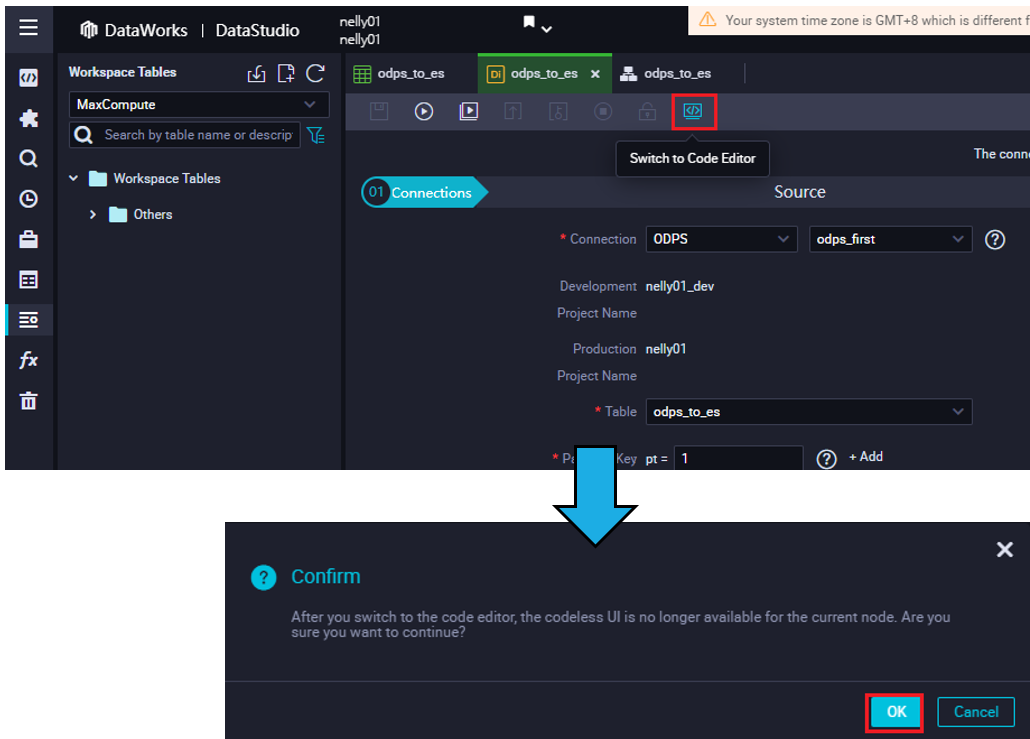Open the clock history sidebar icon
The width and height of the screenshot is (1030, 739).
coord(28,199)
